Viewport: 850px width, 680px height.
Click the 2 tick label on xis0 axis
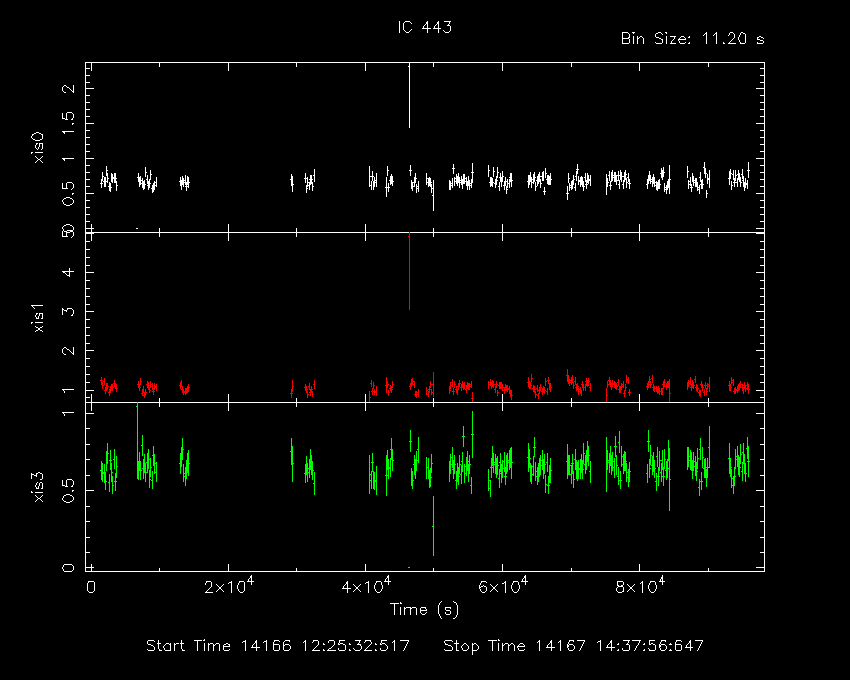tap(69, 88)
